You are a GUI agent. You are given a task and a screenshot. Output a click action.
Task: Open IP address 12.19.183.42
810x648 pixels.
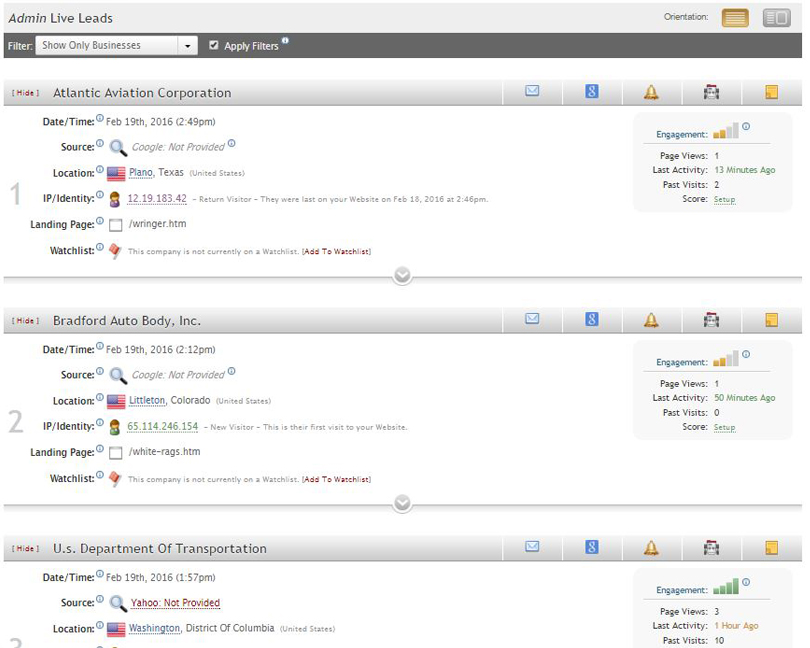pos(157,198)
